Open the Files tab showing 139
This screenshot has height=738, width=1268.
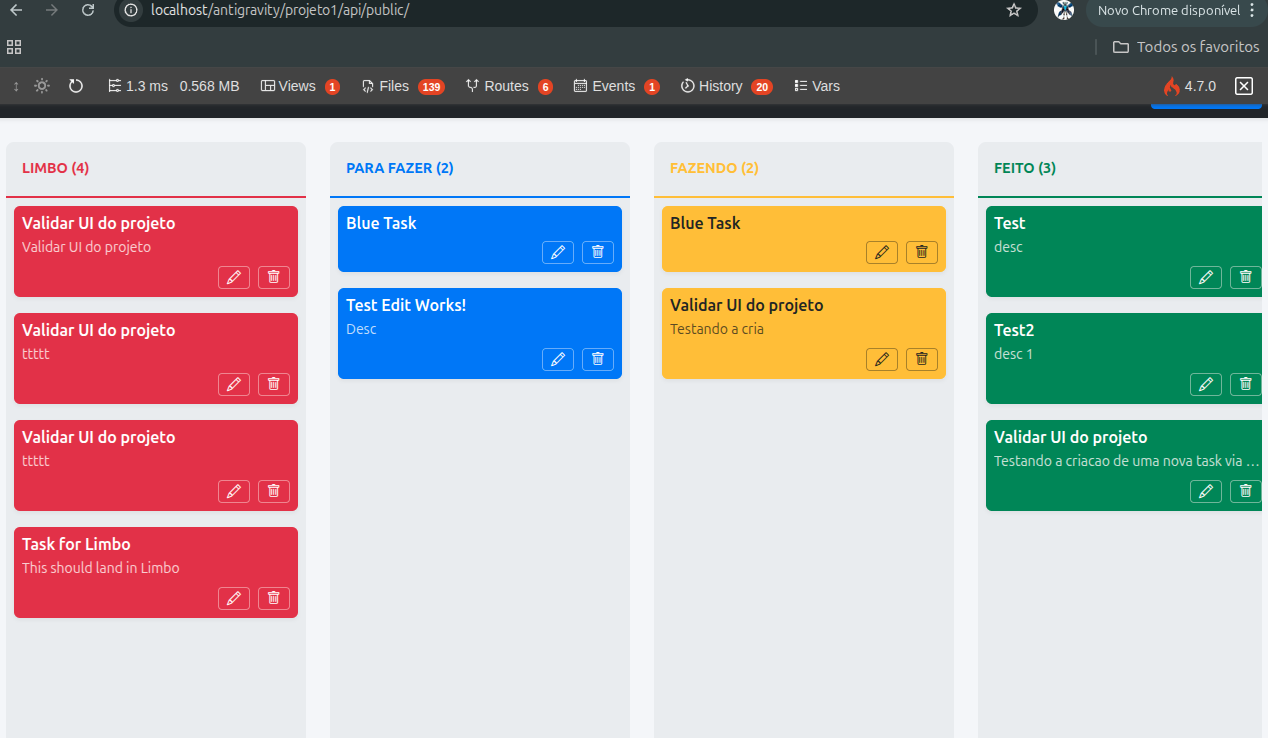click(402, 86)
